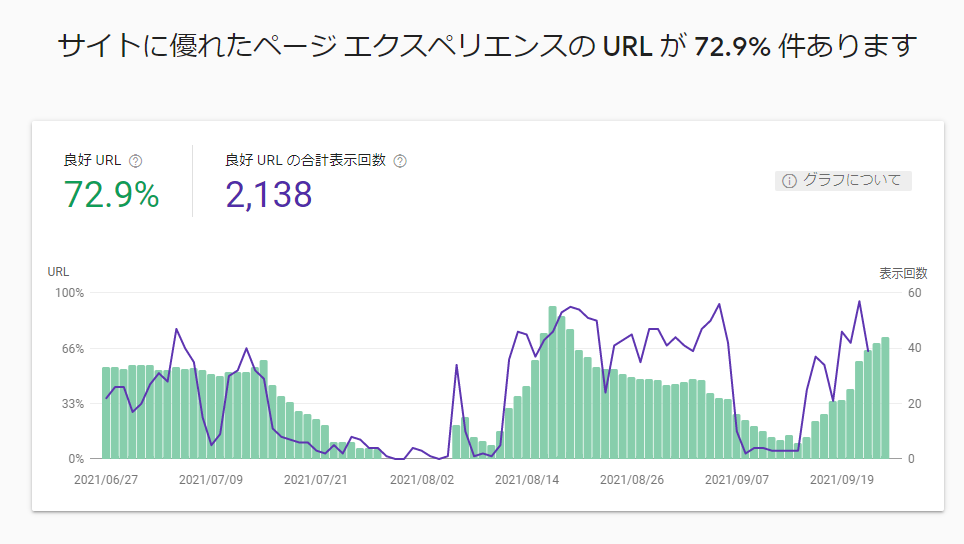Click the 2021/09/19 date label
964x544 pixels.
tap(842, 479)
